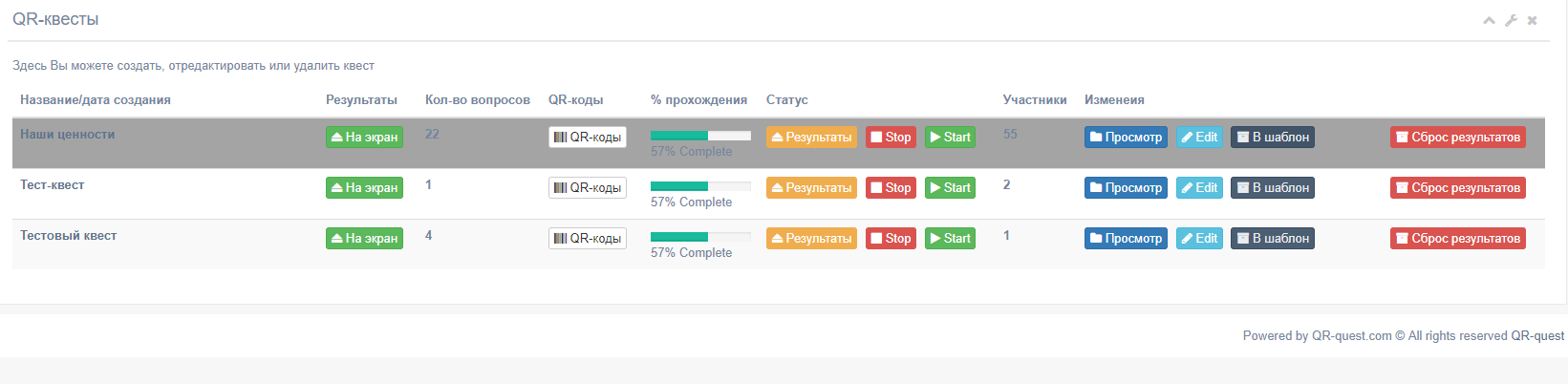
Task: Open QR-коды for Наши ценности
Action: [x=588, y=138]
